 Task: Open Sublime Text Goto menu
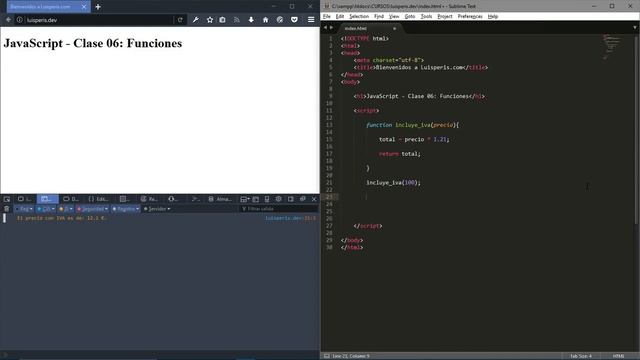[410, 16]
